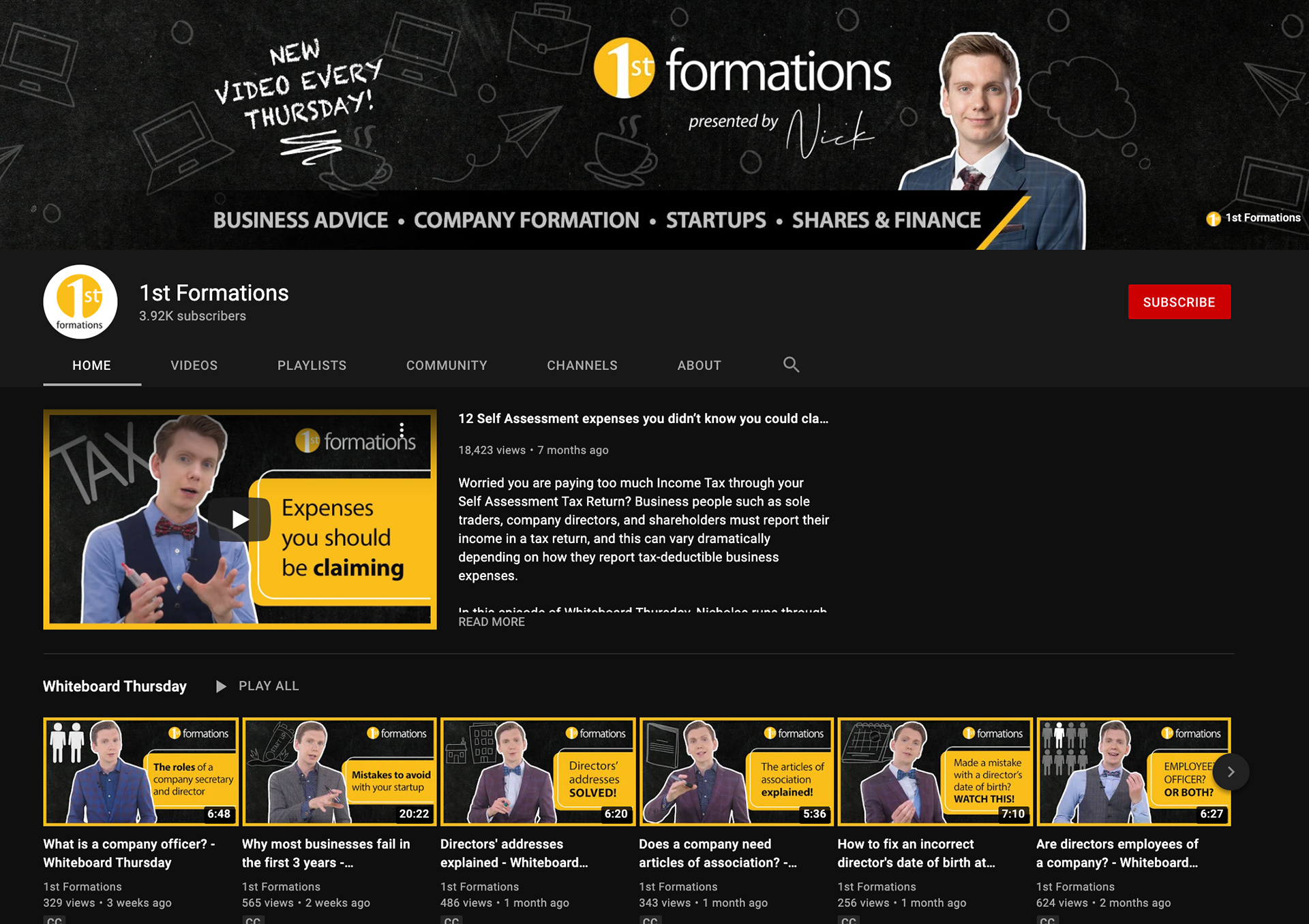Image resolution: width=1309 pixels, height=924 pixels.
Task: Click the '624 views • 2 months ago' text
Action: click(x=1103, y=903)
